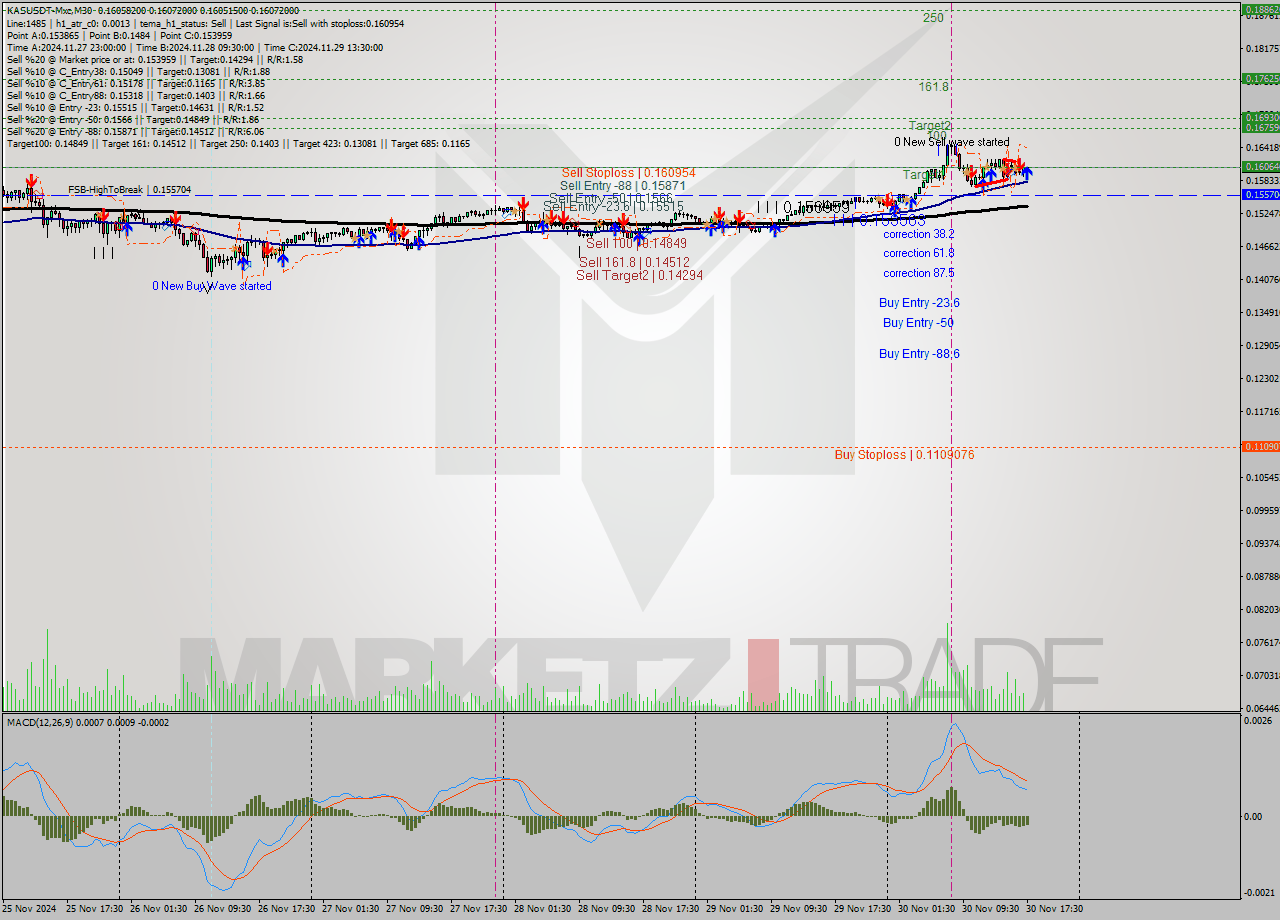Click the 'Buy Entry -88.6' label
Viewport: 1280px width, 920px height.
tap(919, 354)
